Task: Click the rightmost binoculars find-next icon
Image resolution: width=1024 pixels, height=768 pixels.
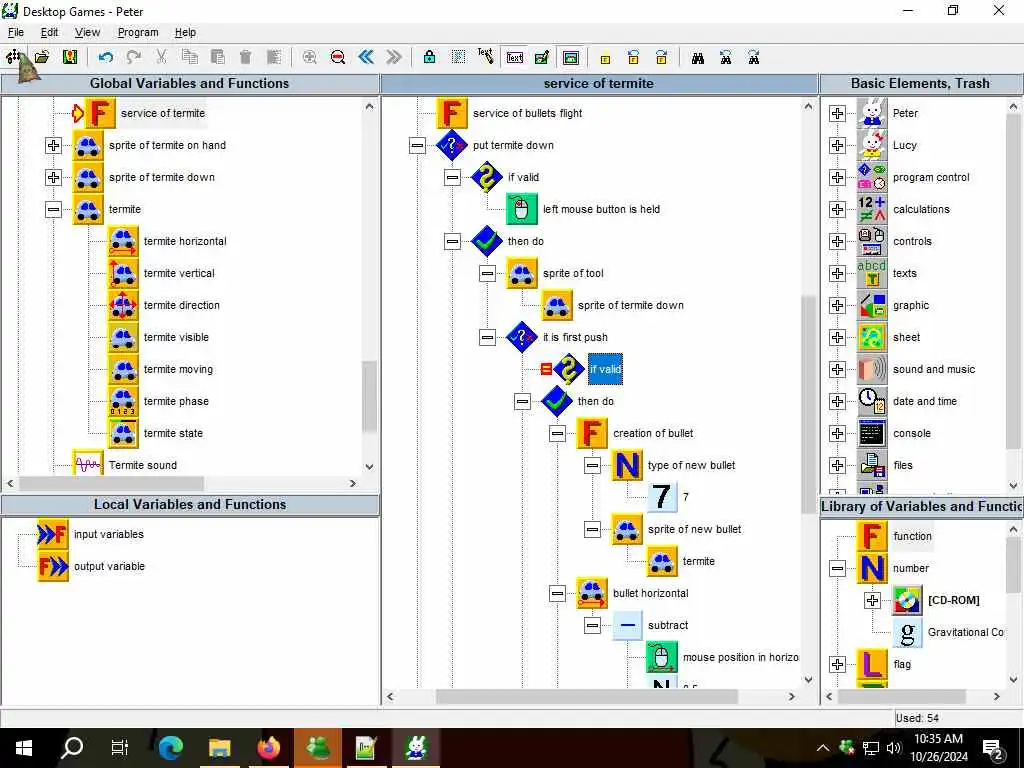Action: [x=754, y=57]
